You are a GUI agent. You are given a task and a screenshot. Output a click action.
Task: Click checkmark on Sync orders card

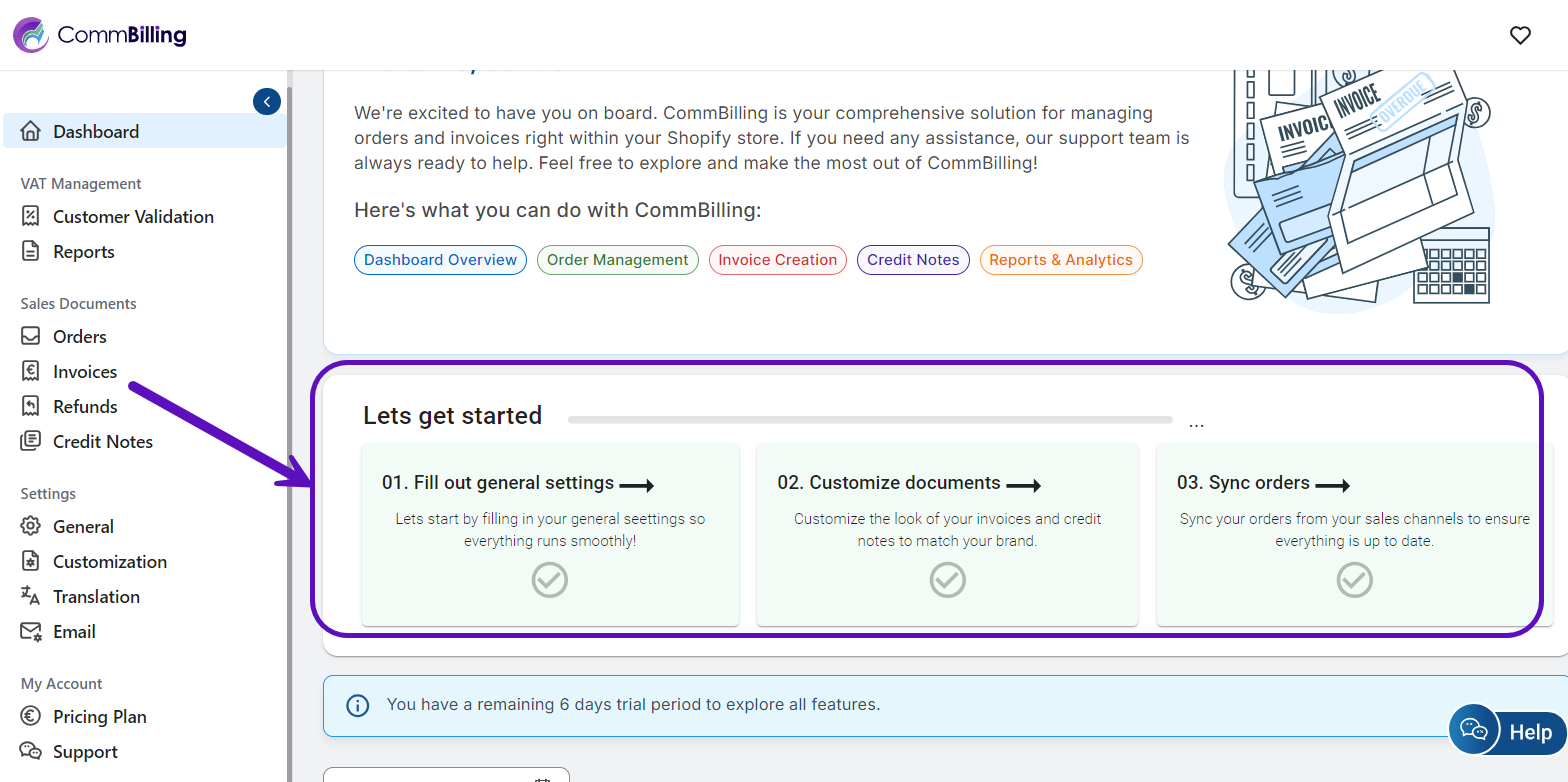tap(1355, 580)
